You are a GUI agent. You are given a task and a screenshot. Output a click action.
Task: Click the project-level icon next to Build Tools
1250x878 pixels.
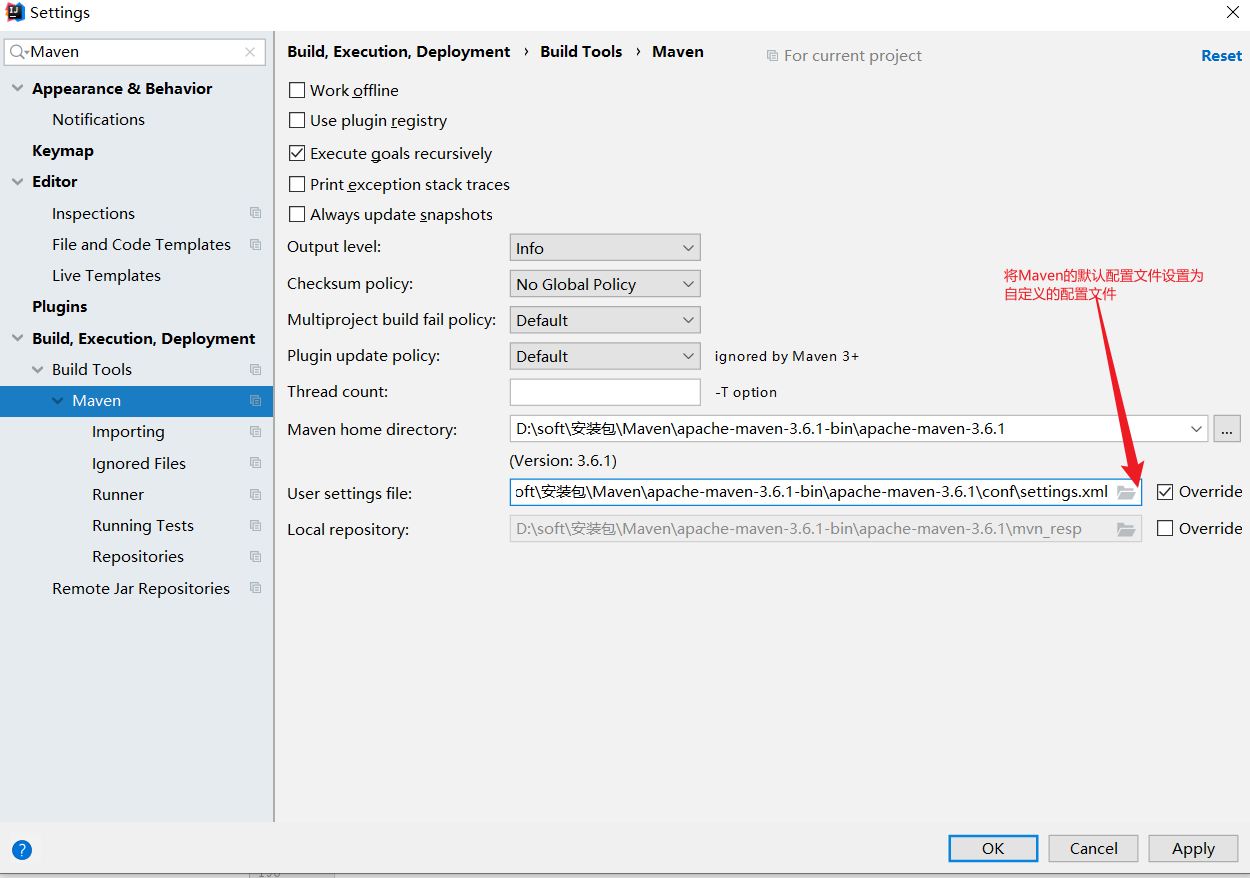[256, 369]
